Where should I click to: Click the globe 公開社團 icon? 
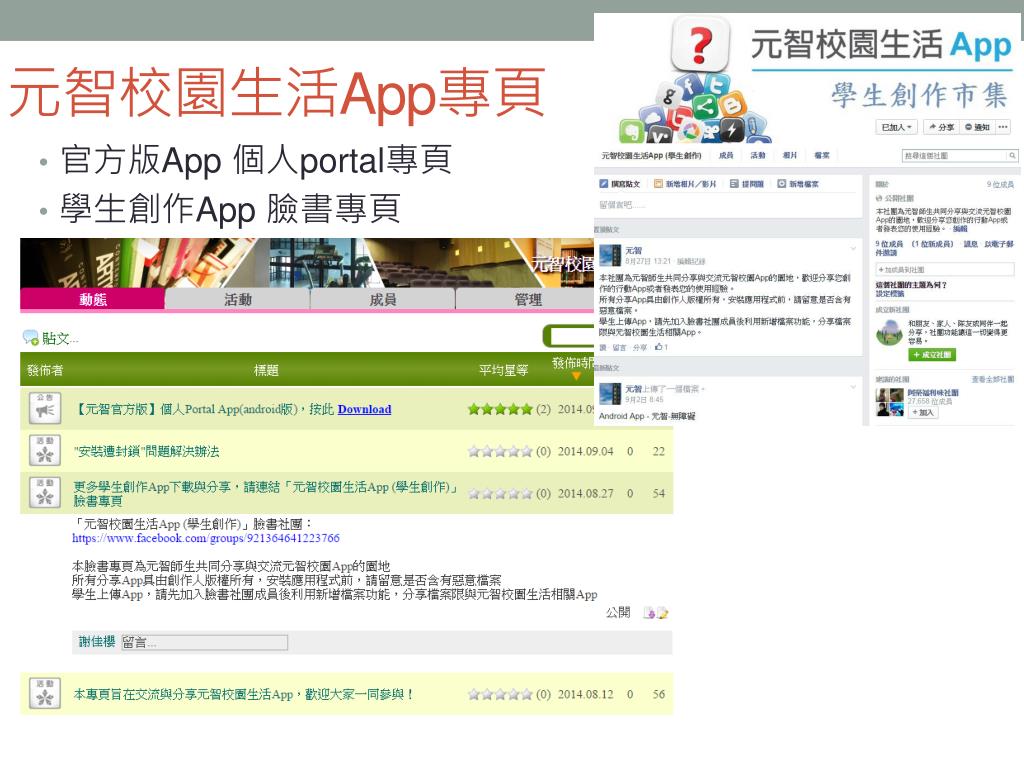pyautogui.click(x=878, y=198)
